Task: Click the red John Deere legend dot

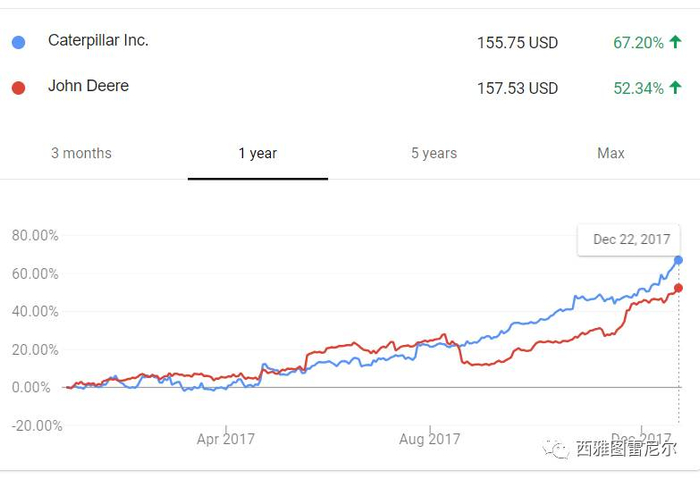Action: (x=18, y=88)
